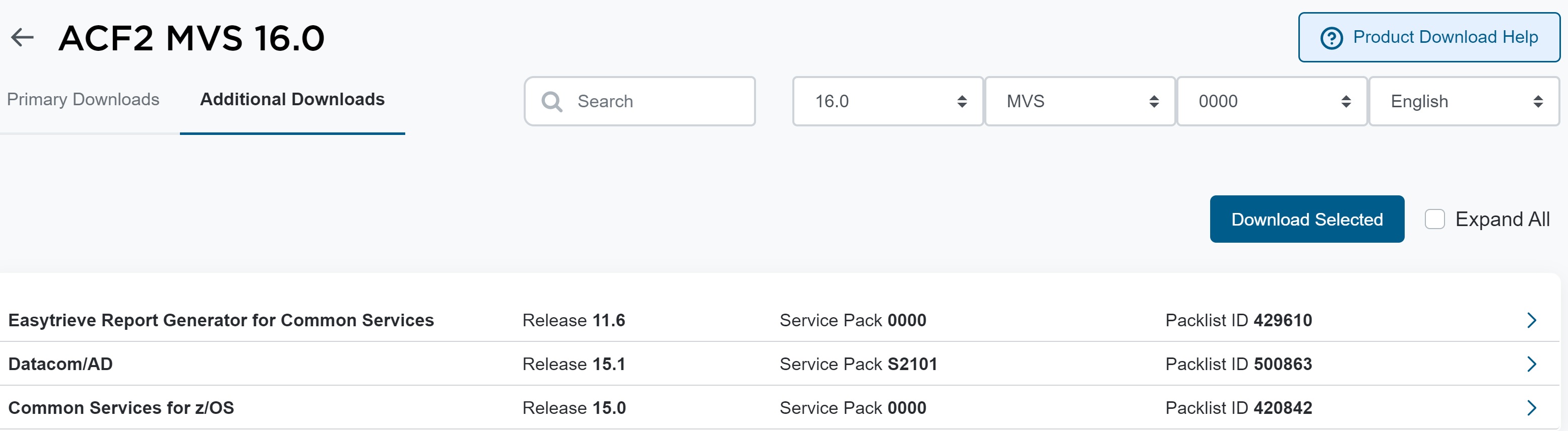Enable the Expand All checkbox
Image resolution: width=1568 pixels, height=431 pixels.
(x=1435, y=220)
